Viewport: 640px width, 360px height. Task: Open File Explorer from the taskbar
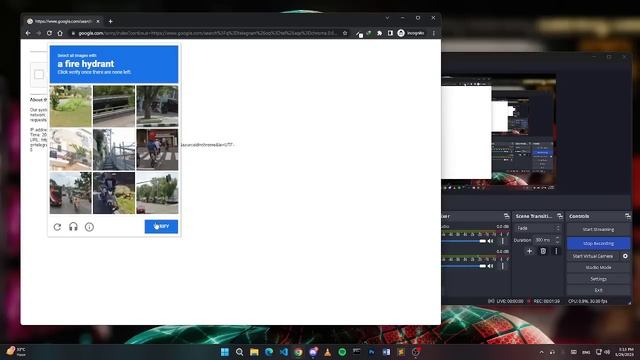click(x=254, y=352)
